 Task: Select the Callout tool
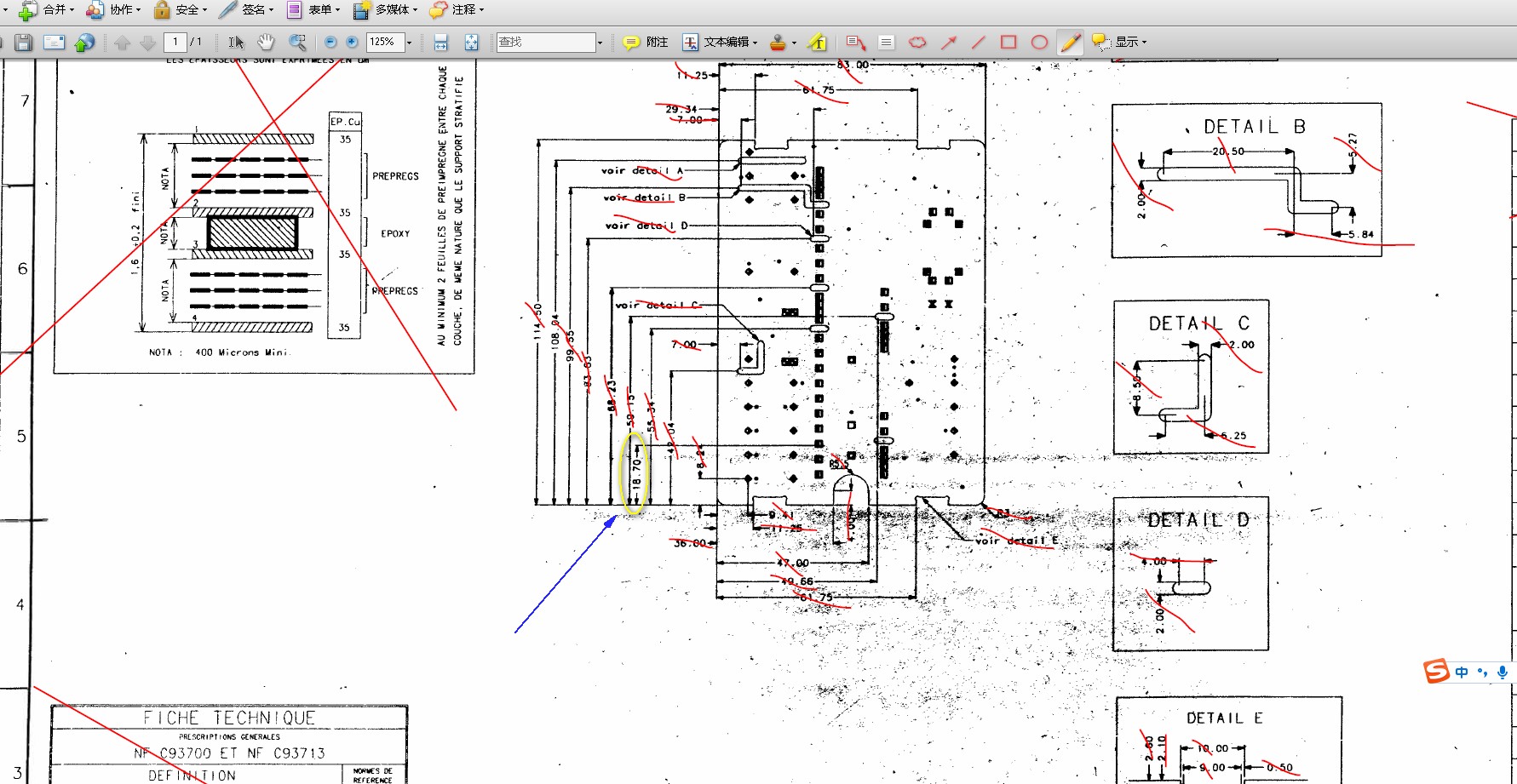pyautogui.click(x=856, y=42)
